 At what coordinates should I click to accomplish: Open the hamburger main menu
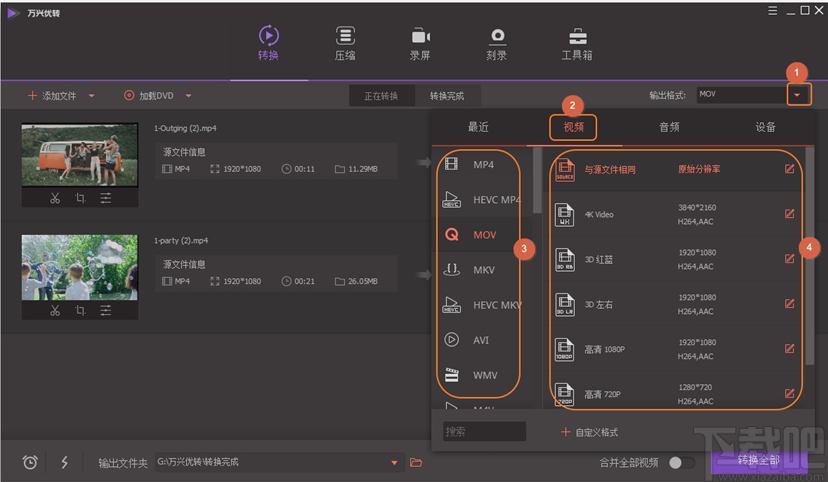(x=773, y=11)
